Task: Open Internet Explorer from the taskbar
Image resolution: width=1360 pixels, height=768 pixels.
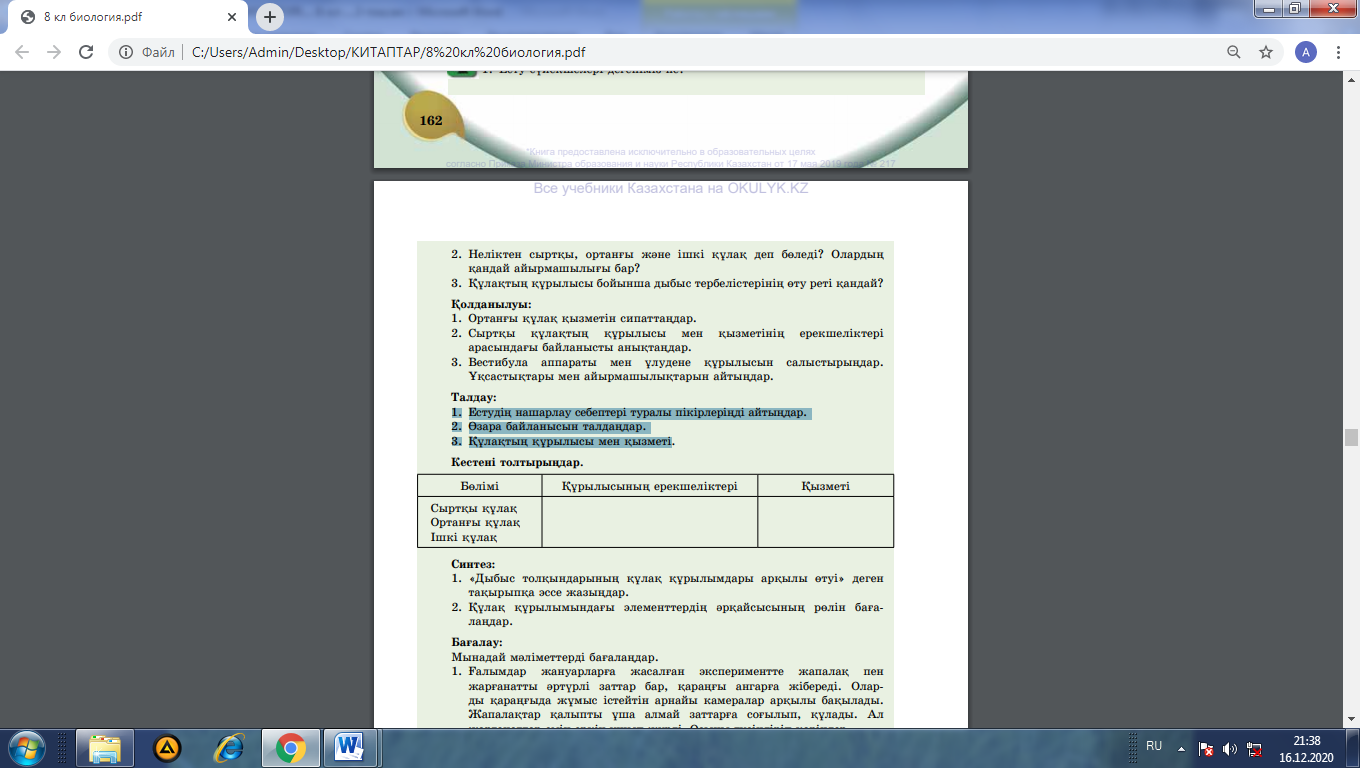Action: tap(229, 747)
